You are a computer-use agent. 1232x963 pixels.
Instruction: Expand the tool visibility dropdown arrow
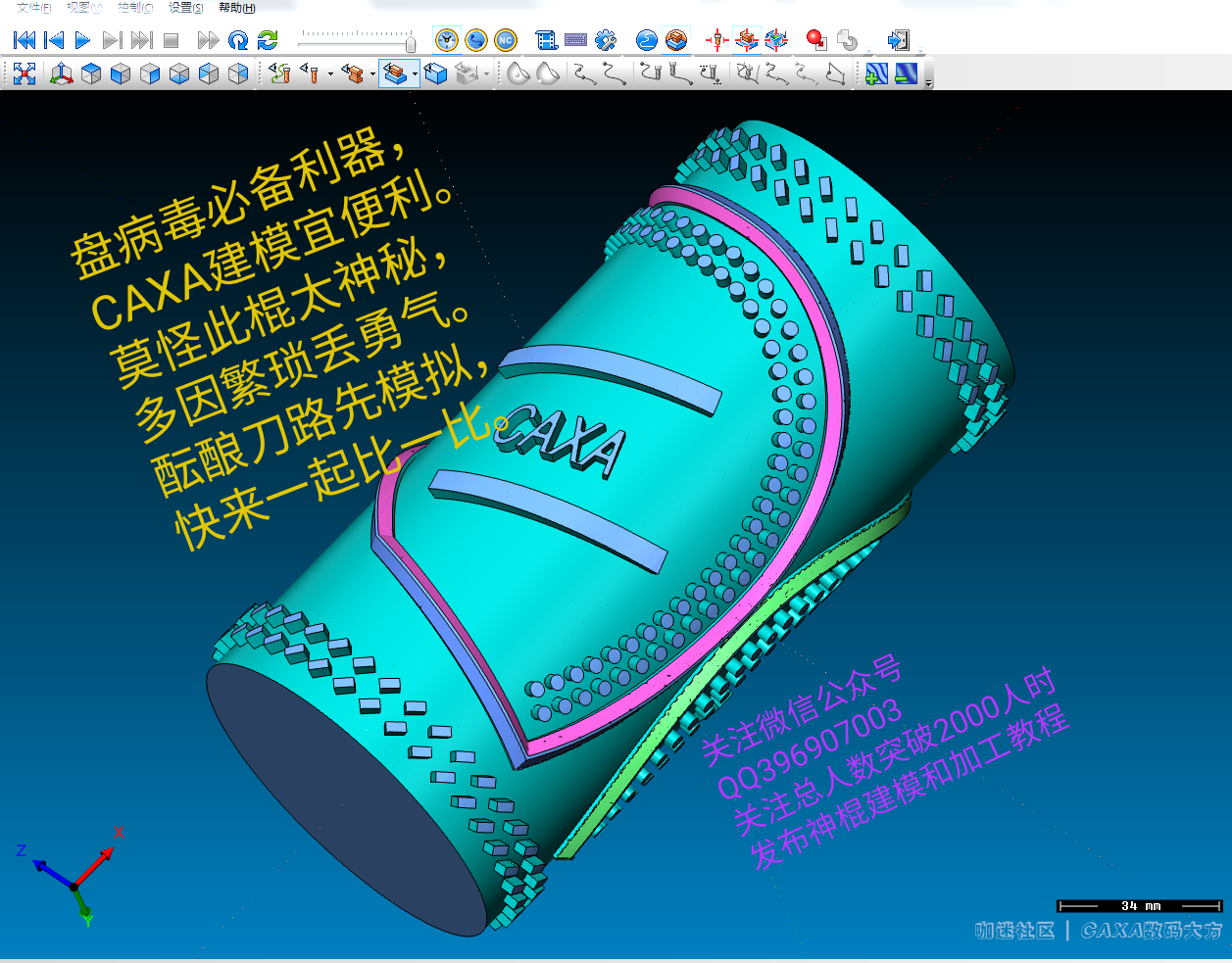330,74
